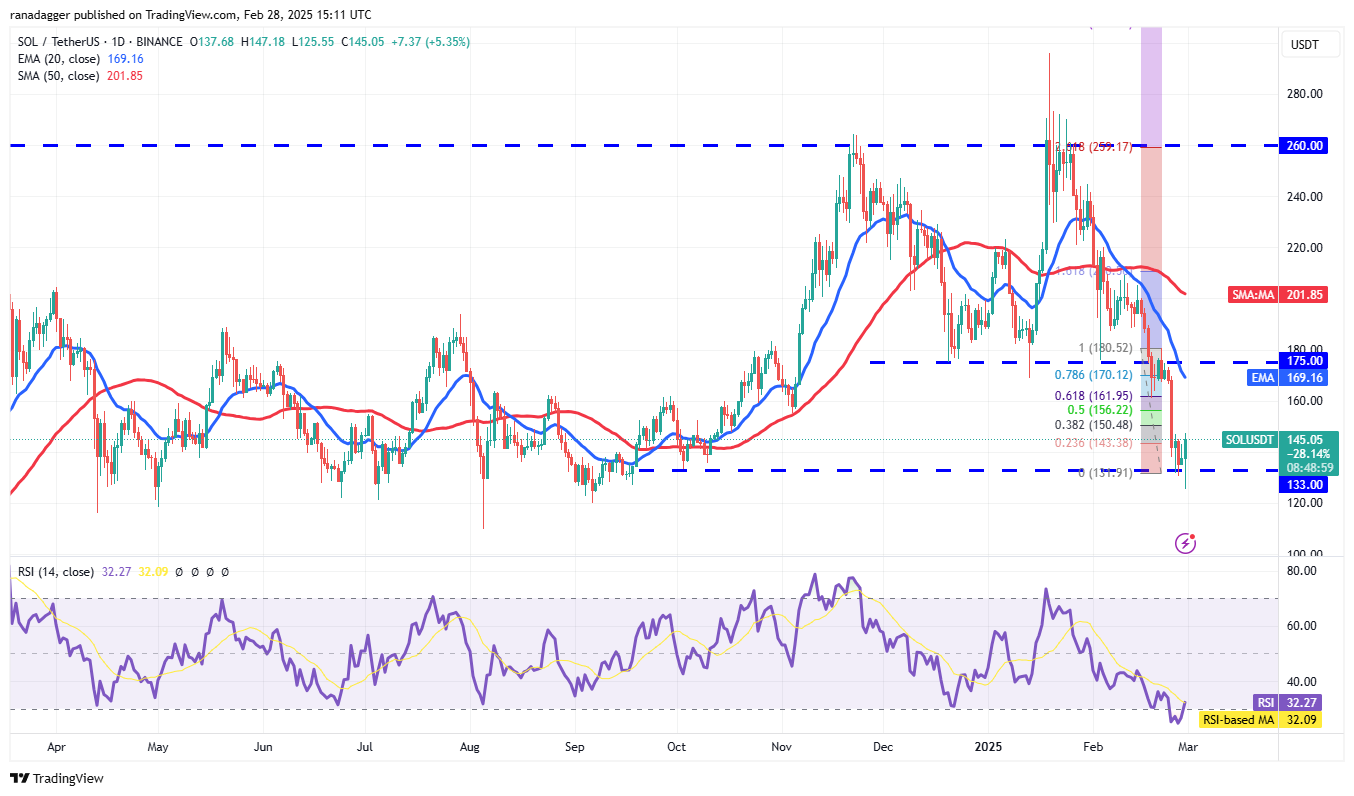Click the 175.00 dashed support level label
Image resolution: width=1354 pixels, height=796 pixels.
tap(1302, 361)
